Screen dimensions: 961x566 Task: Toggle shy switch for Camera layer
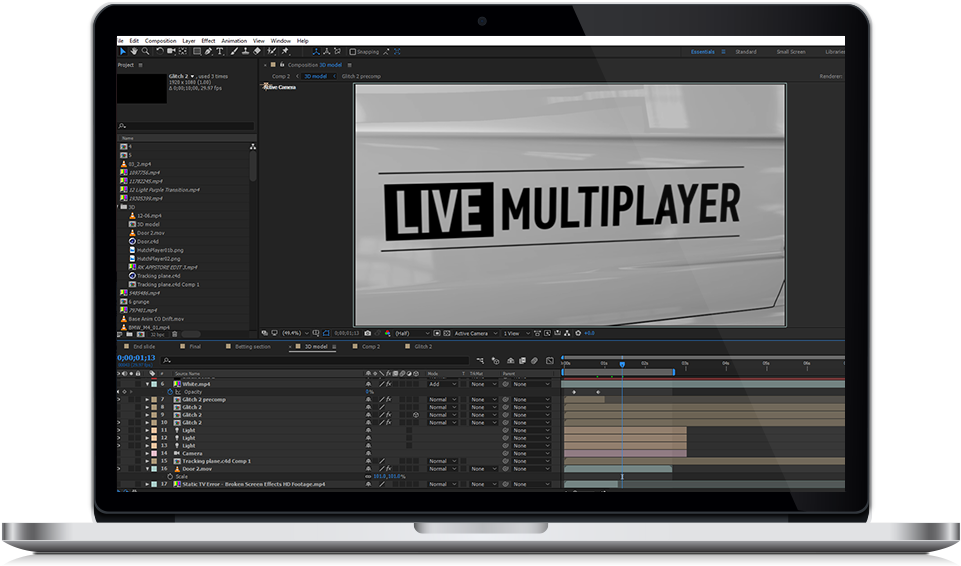click(x=368, y=453)
